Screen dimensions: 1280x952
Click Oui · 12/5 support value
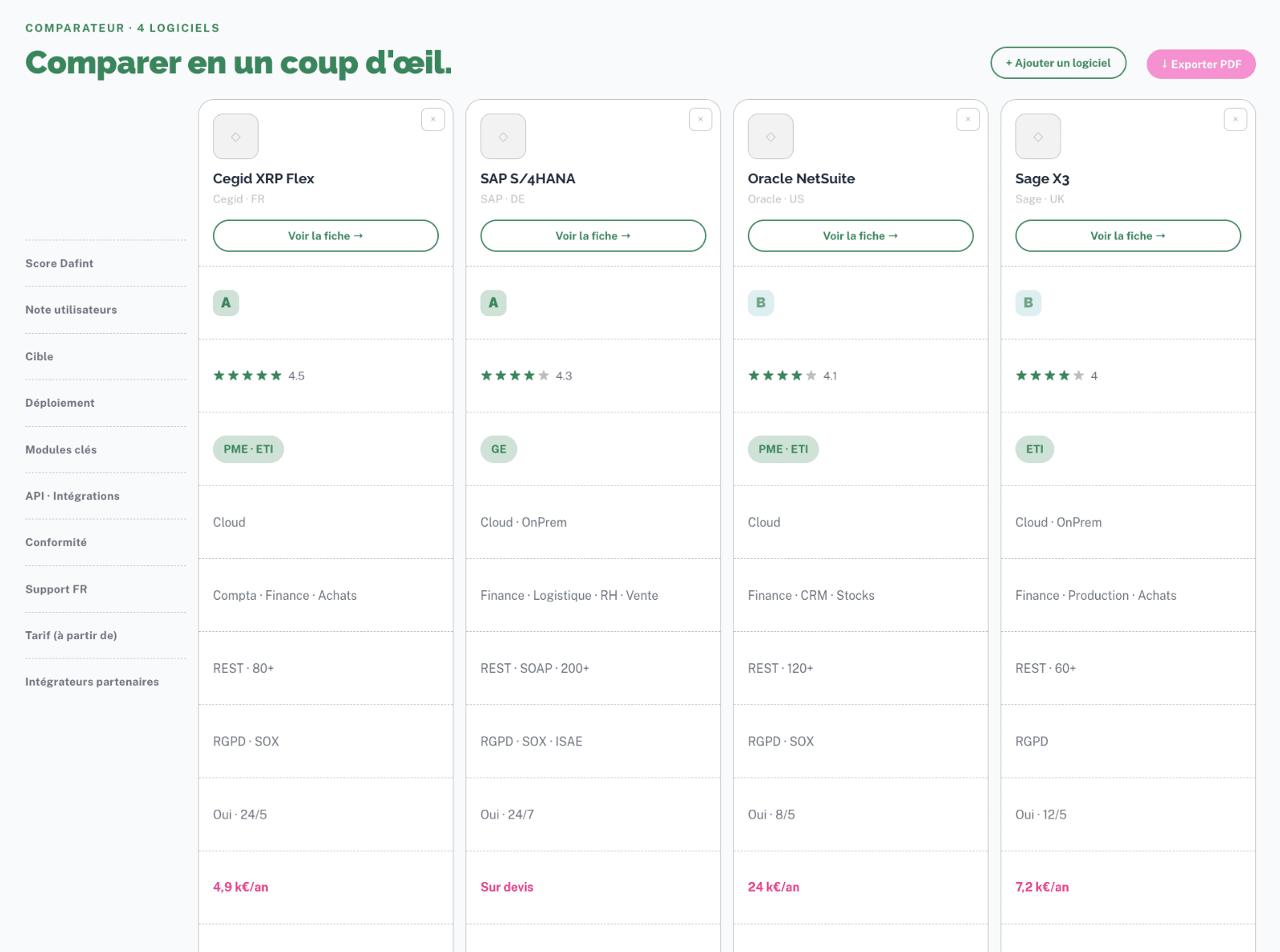1041,815
